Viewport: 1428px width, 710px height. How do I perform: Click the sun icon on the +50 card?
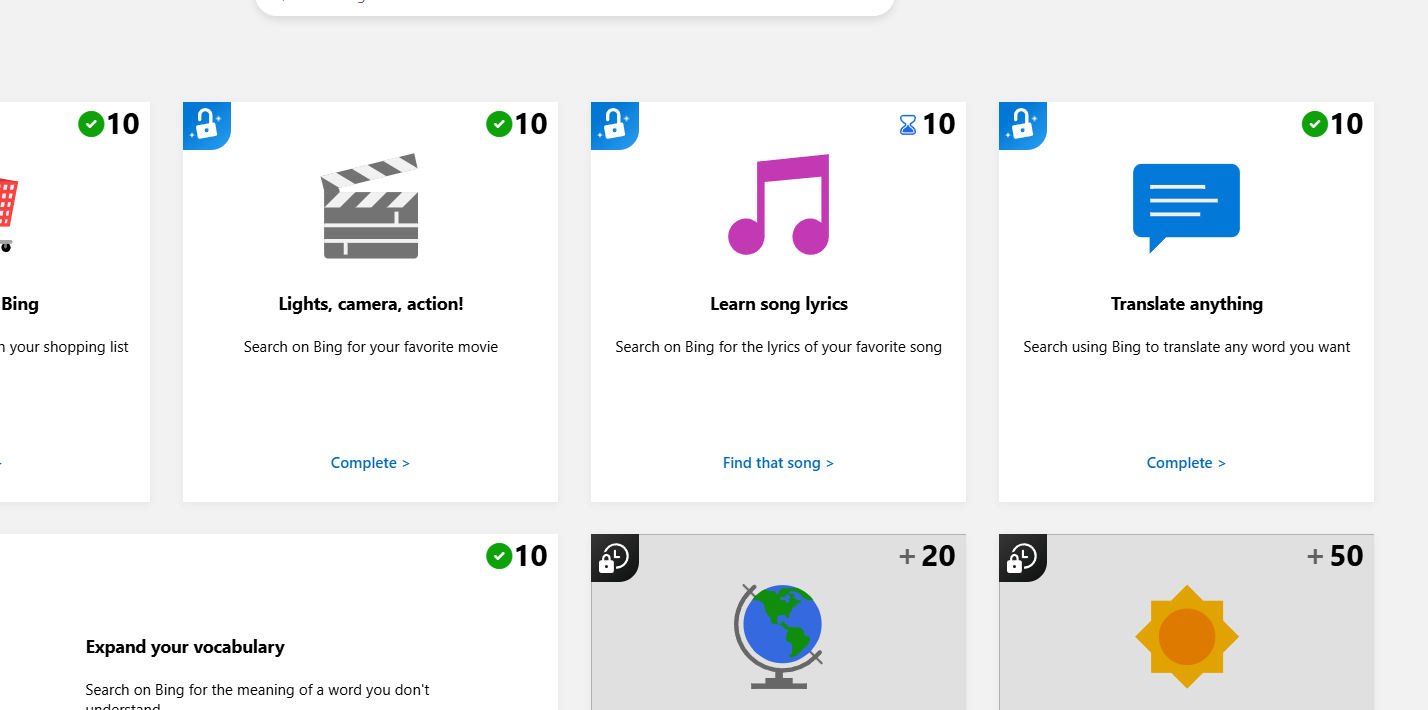[x=1186, y=636]
